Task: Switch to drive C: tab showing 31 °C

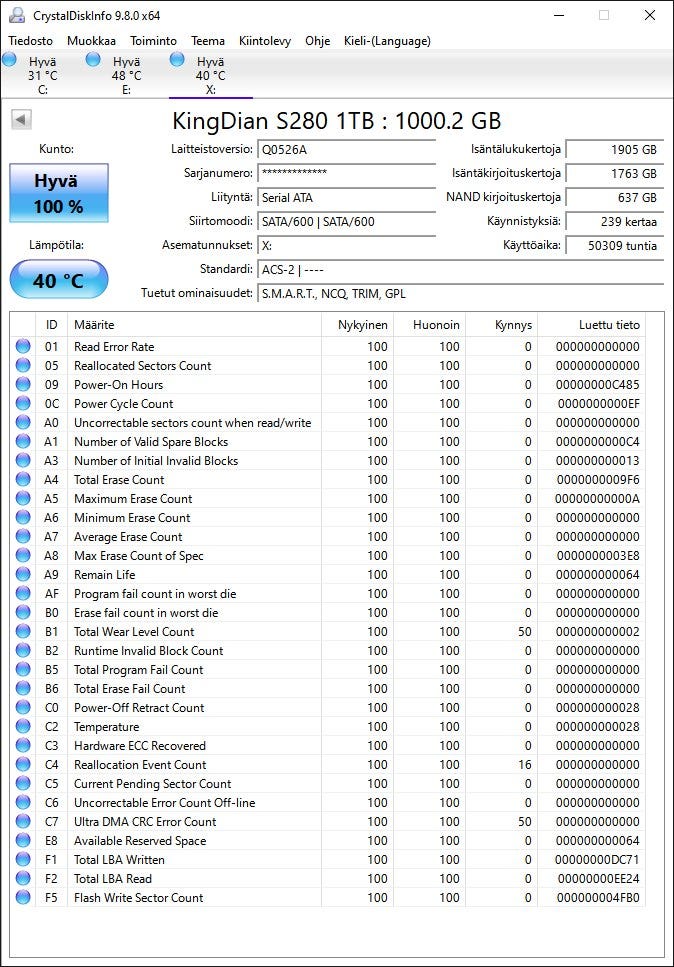Action: (42, 75)
